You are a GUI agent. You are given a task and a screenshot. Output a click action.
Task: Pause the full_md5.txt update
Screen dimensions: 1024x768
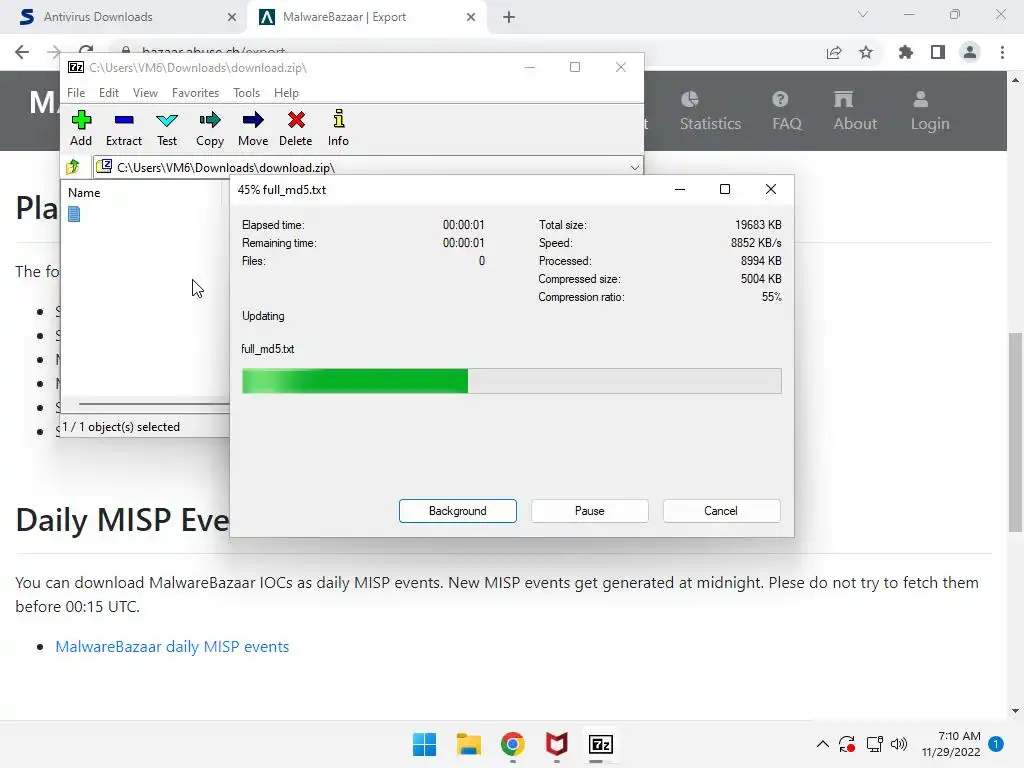pyautogui.click(x=590, y=511)
